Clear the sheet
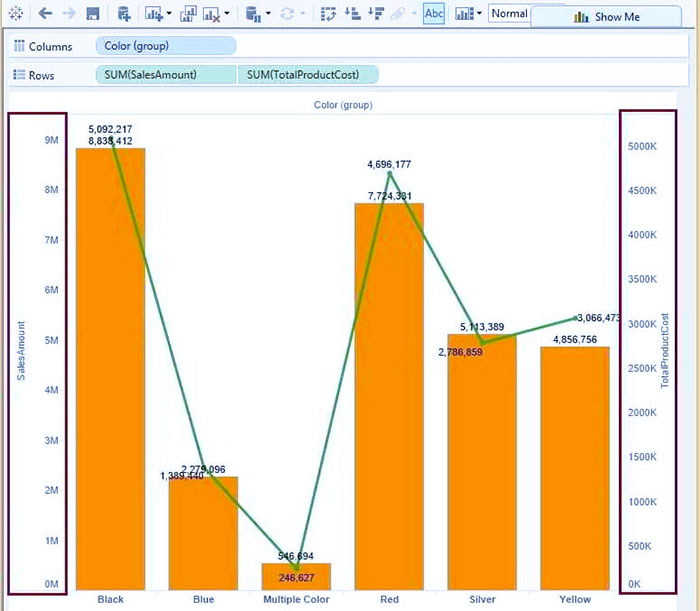The height and width of the screenshot is (611, 700). (212, 14)
